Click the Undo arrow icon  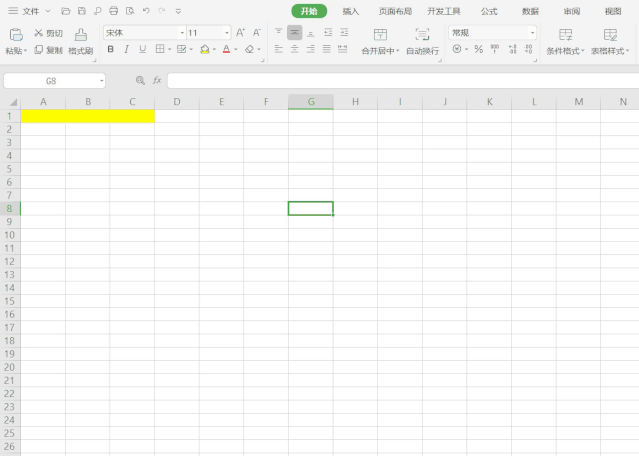pyautogui.click(x=146, y=11)
